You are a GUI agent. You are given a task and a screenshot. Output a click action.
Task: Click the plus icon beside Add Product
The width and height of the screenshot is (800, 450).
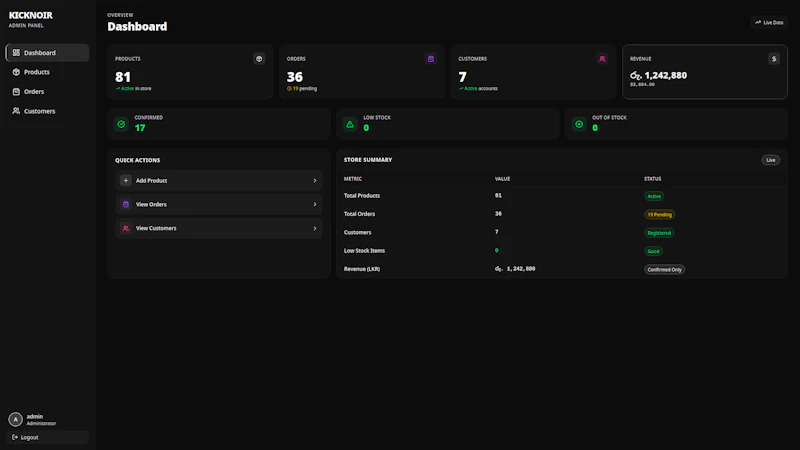(x=126, y=181)
